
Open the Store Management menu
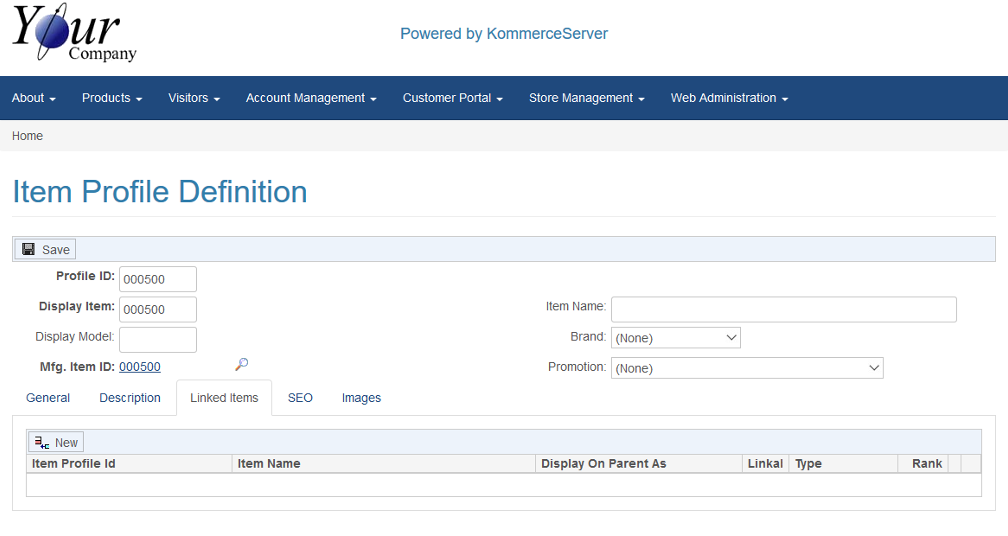586,98
